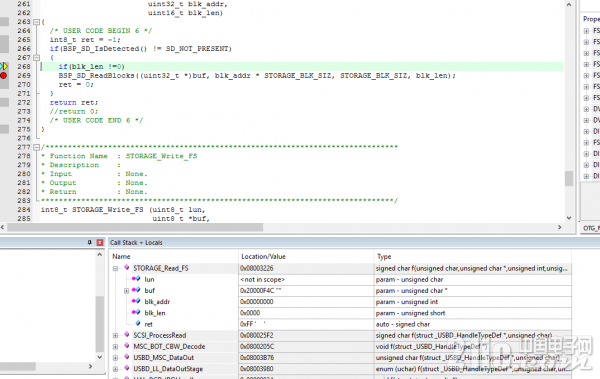Click the blk_len value 0x0000
The height and width of the screenshot is (379, 600).
point(250,313)
